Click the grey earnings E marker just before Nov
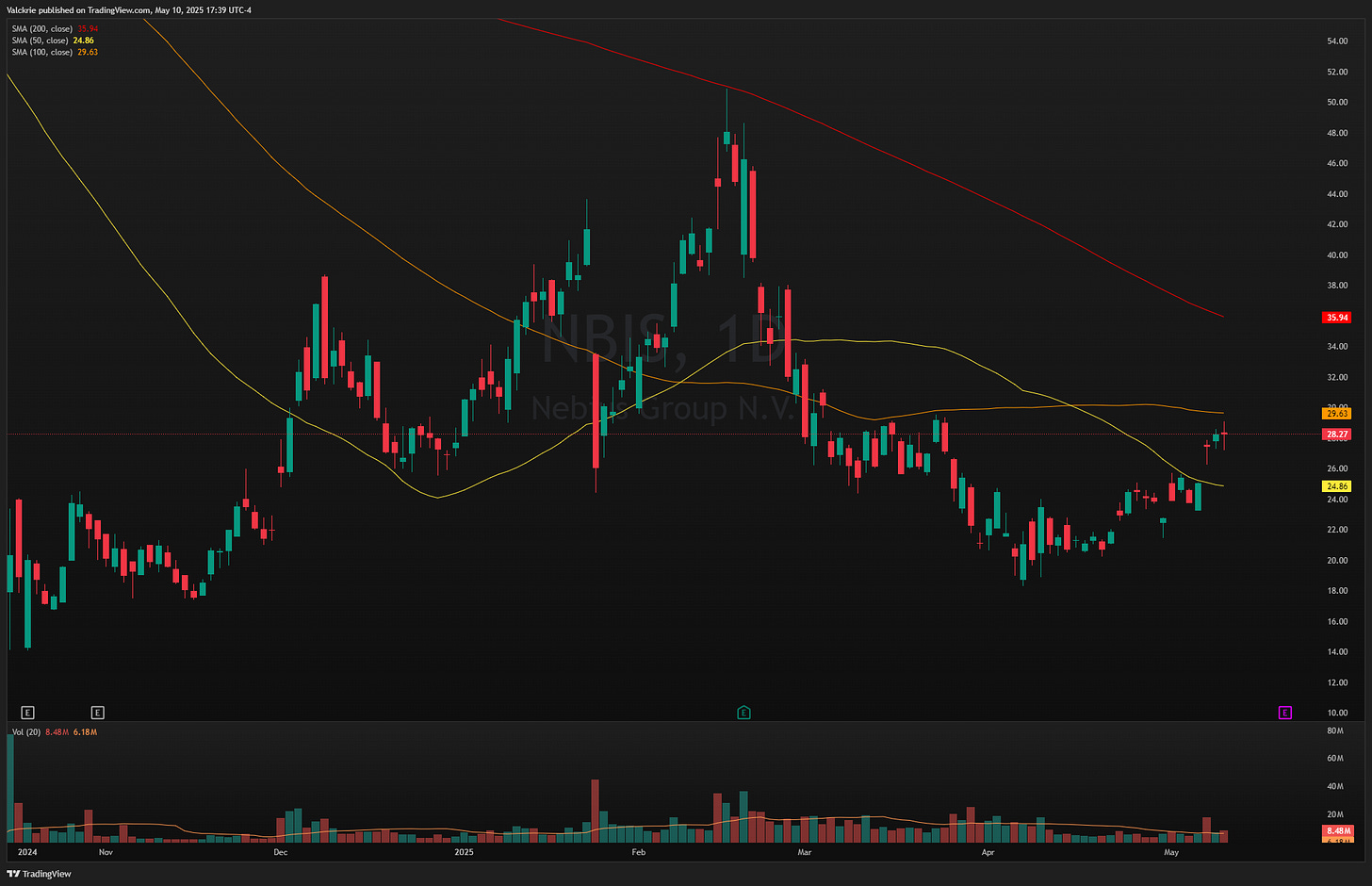The image size is (1372, 886). tap(97, 713)
